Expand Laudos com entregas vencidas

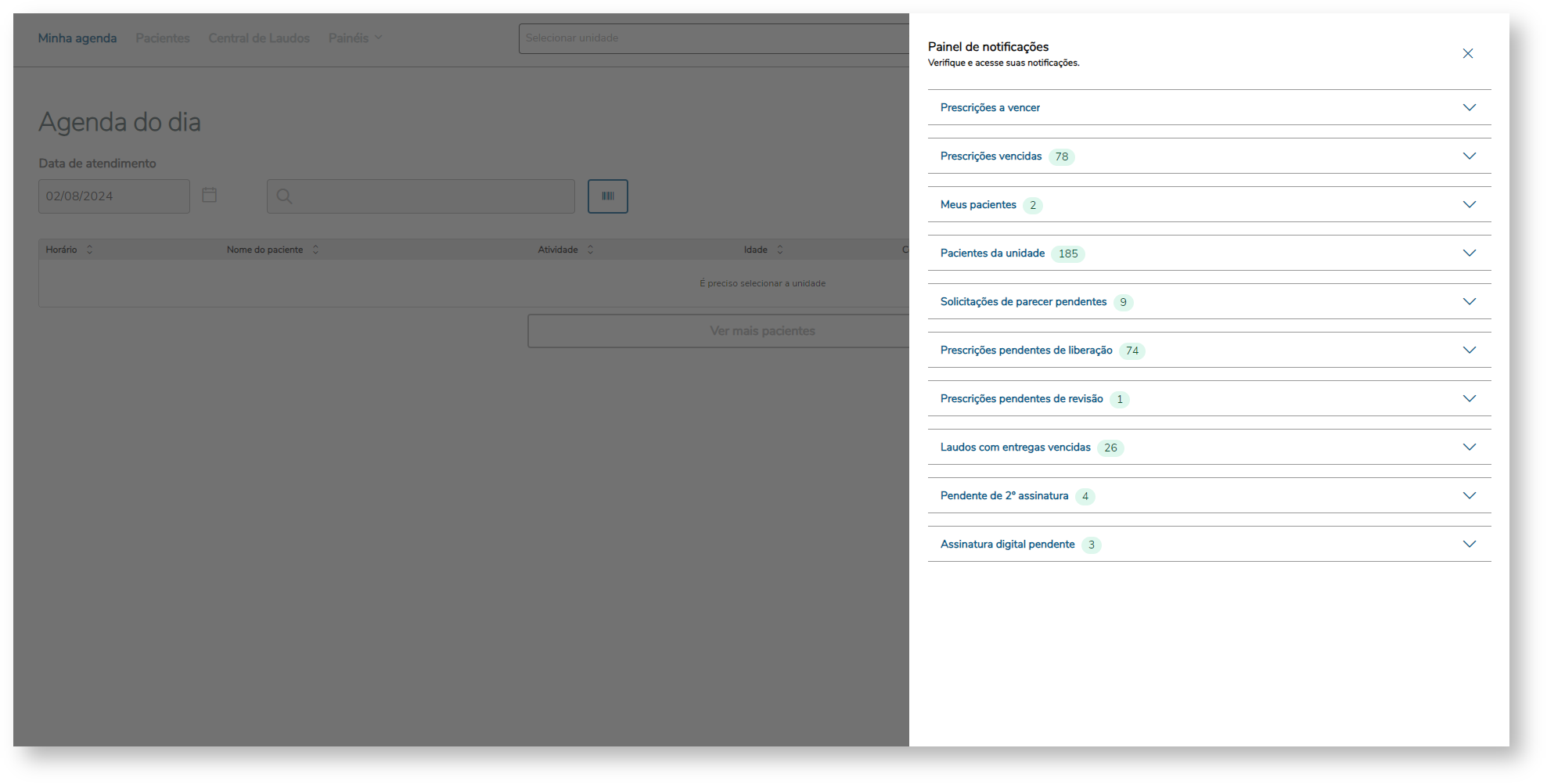click(1209, 447)
